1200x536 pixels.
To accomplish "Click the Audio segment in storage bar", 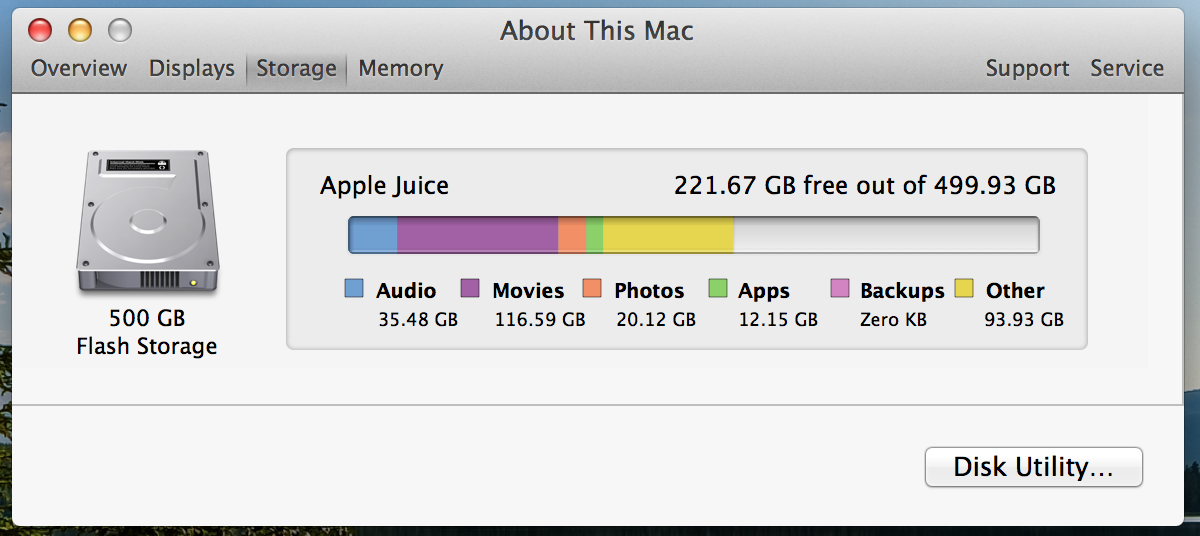I will tap(373, 235).
